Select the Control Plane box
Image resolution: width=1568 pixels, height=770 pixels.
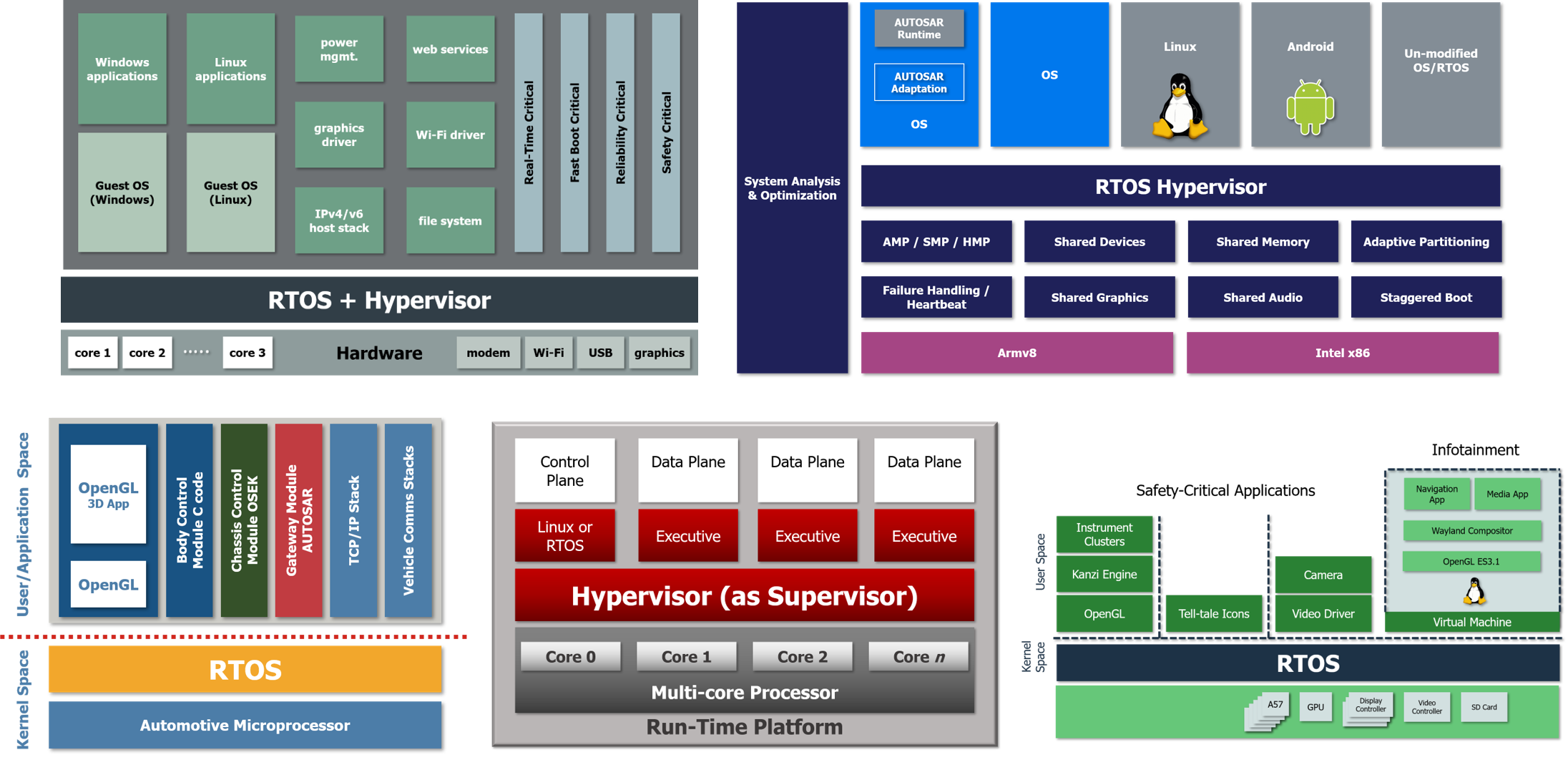(564, 471)
